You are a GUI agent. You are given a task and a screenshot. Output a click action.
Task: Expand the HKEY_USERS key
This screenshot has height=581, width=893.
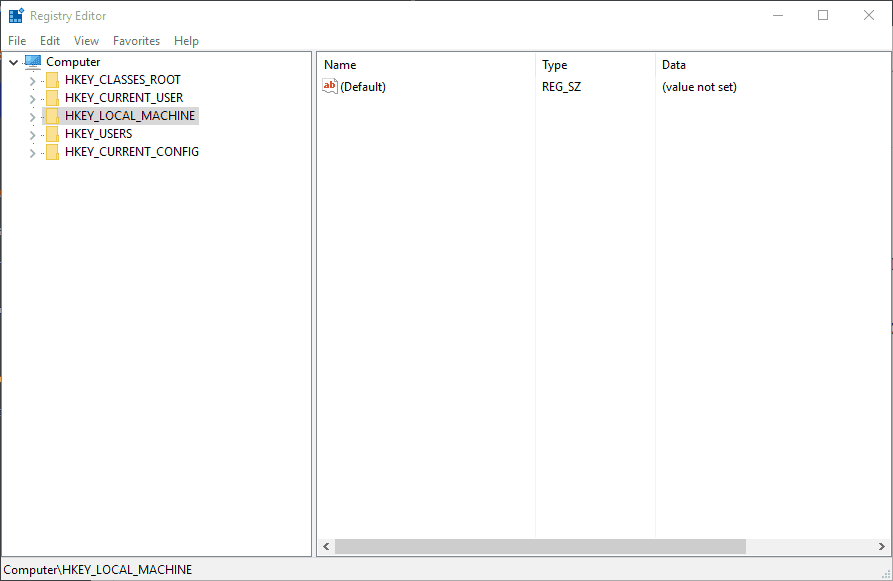[32, 135]
